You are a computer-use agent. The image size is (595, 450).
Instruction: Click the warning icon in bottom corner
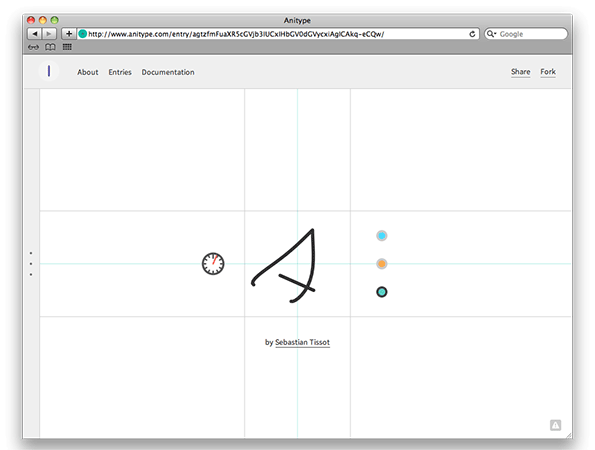click(x=555, y=425)
